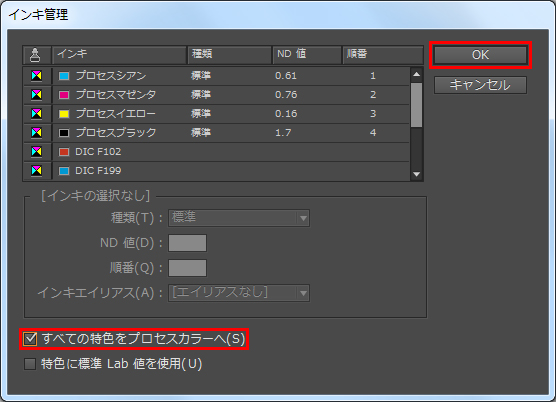The width and height of the screenshot is (556, 402).
Task: Click the キャンセル button
Action: [x=480, y=85]
